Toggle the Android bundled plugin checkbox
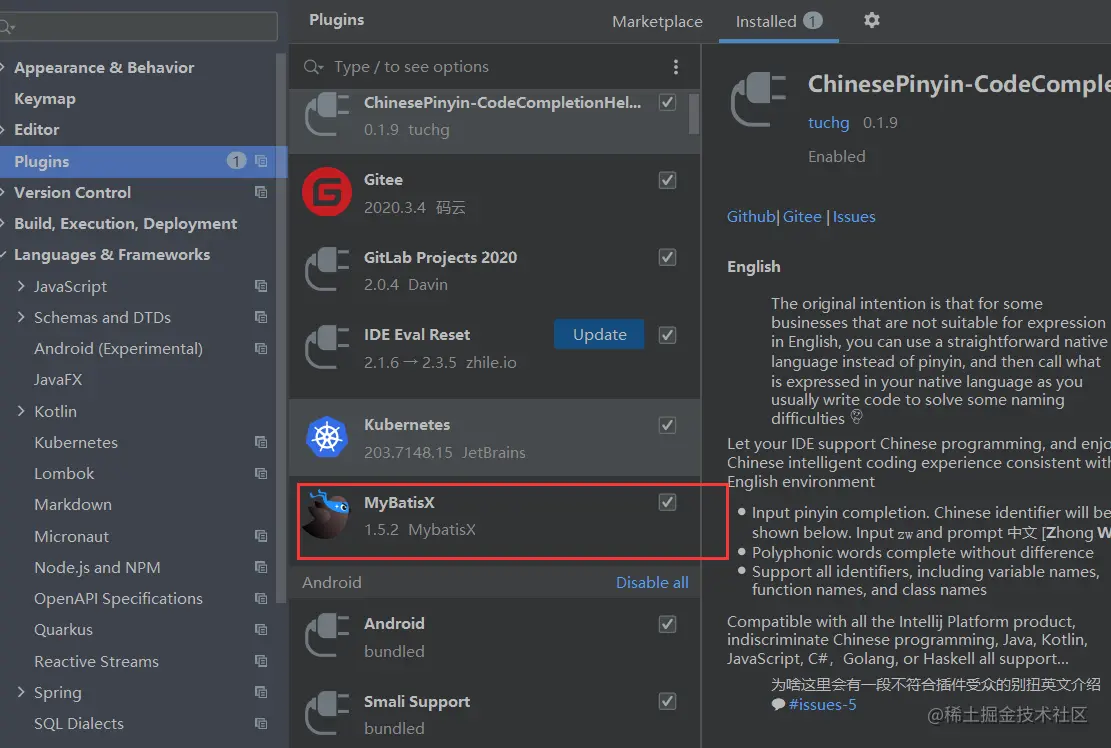The image size is (1111, 748). 667,624
